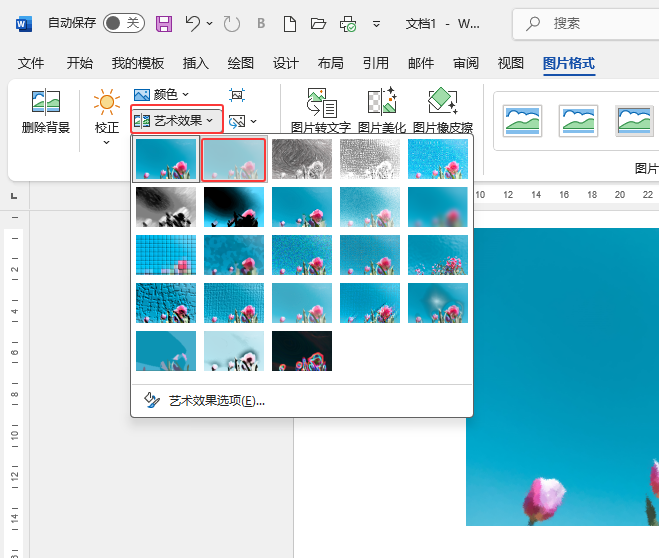Save document with purple floppy icon
The height and width of the screenshot is (558, 659).
pos(164,24)
